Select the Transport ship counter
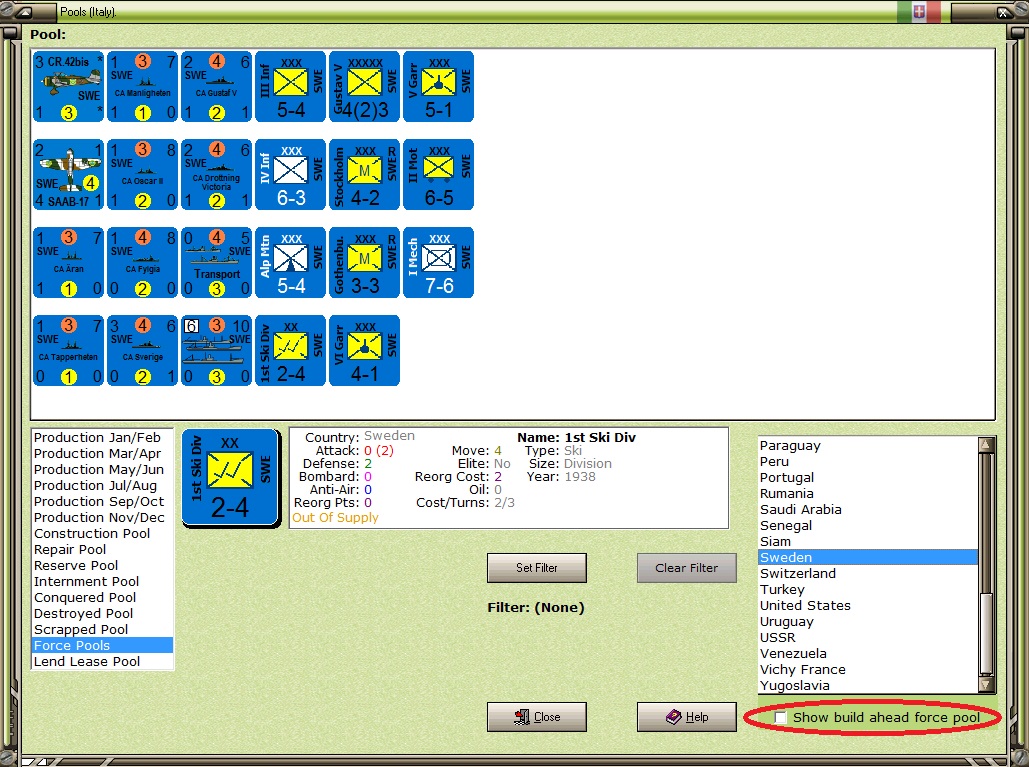The image size is (1029, 767). click(x=217, y=262)
